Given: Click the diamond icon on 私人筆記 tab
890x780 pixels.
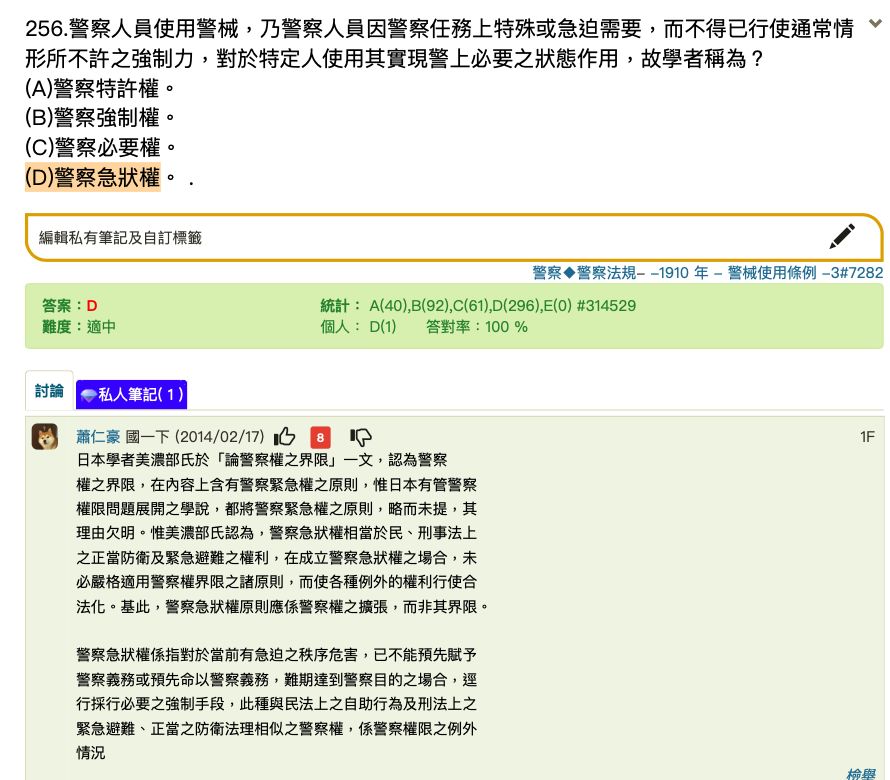Looking at the screenshot, I should (x=88, y=395).
